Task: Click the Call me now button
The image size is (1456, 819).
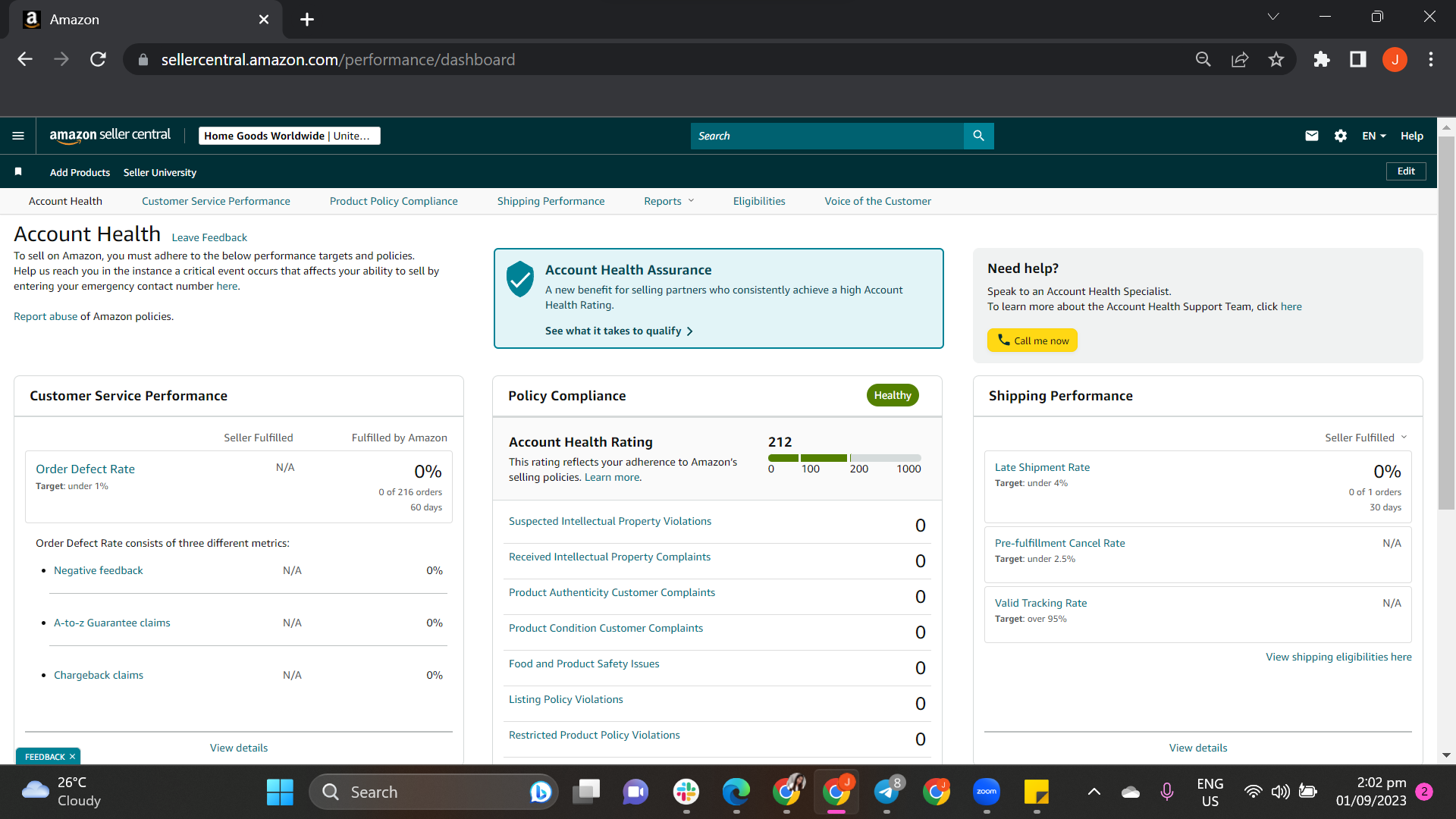Action: tap(1032, 340)
